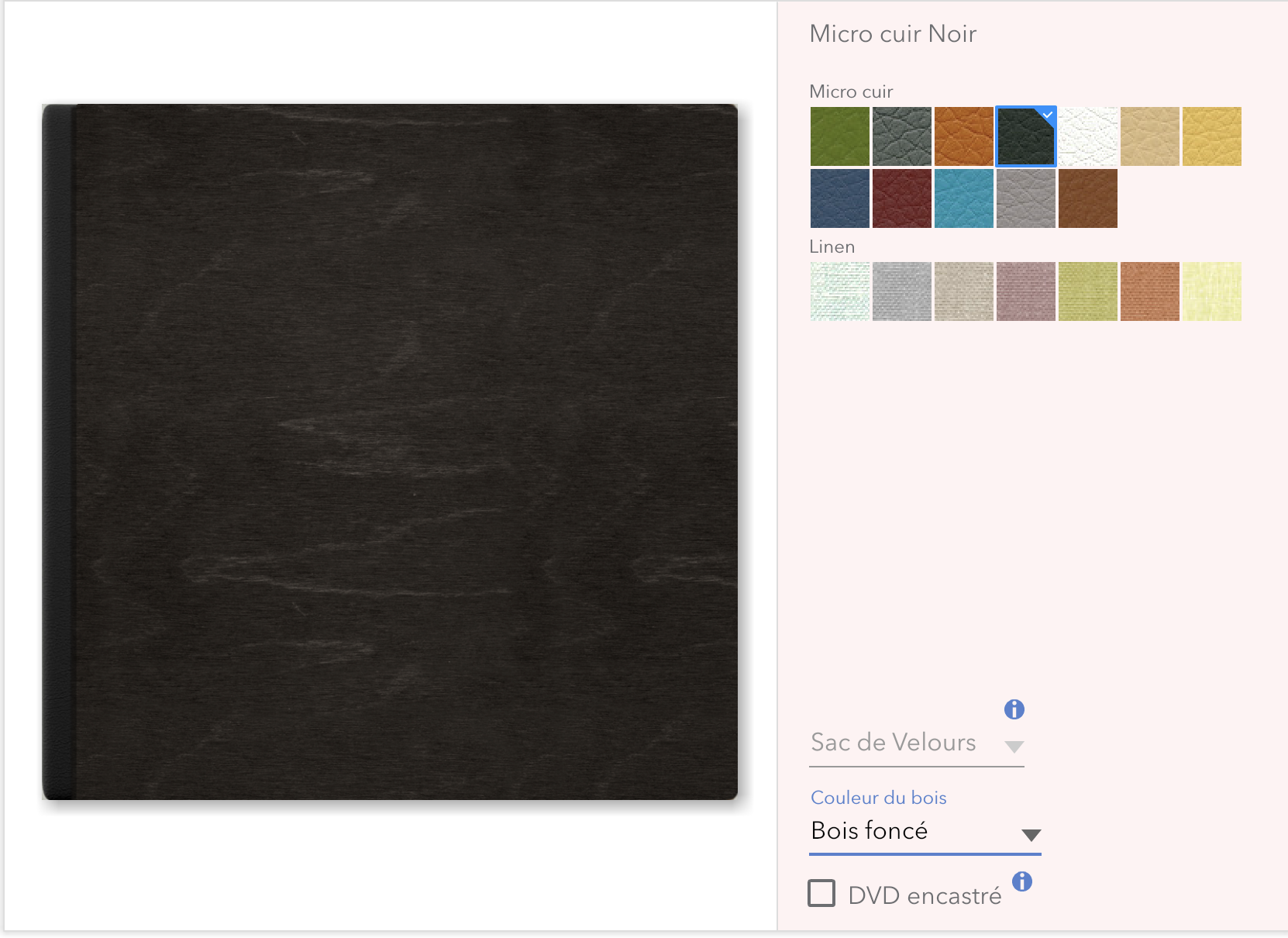Click the Couleur du bois label

879,798
